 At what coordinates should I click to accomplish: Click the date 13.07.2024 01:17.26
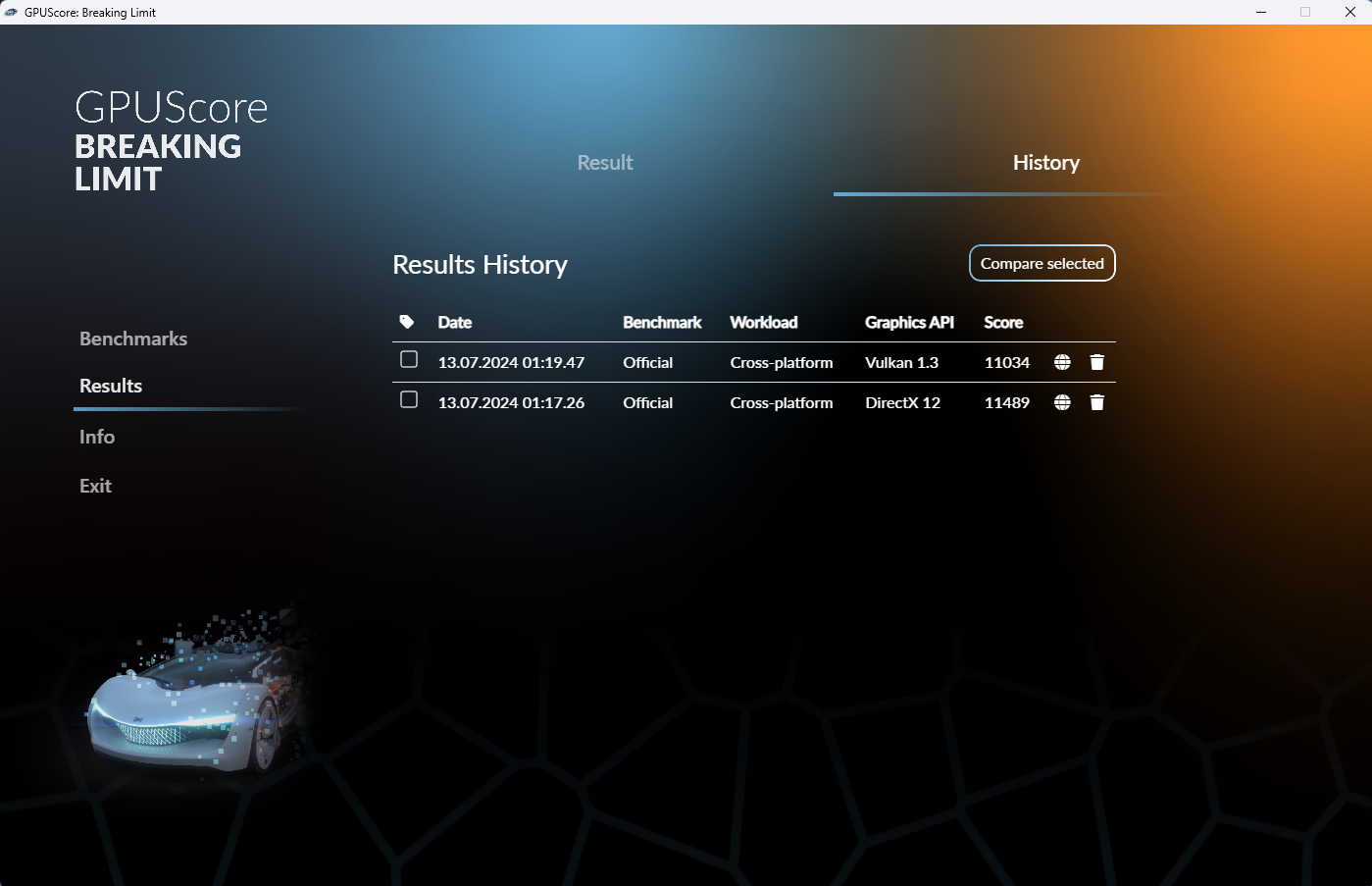coord(511,402)
